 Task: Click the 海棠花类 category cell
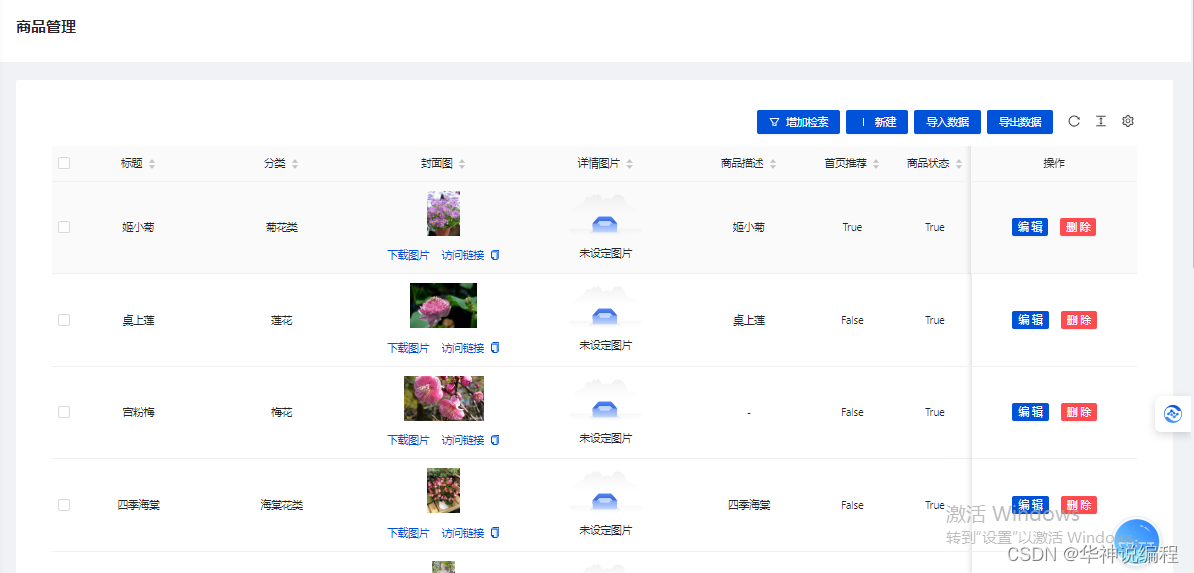(282, 505)
